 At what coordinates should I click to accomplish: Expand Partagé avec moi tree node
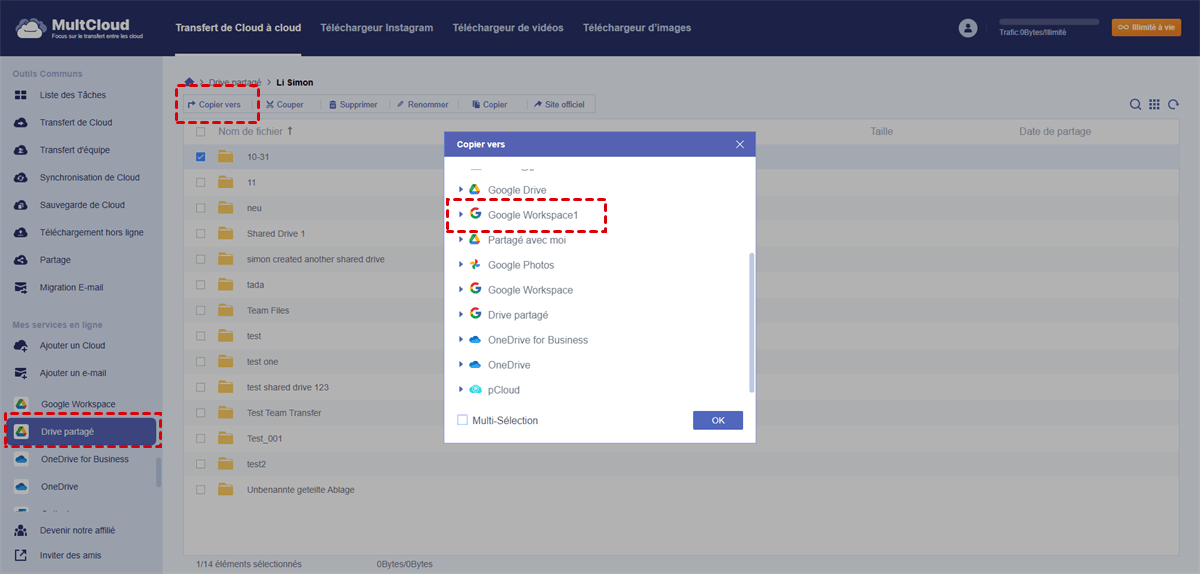click(461, 240)
